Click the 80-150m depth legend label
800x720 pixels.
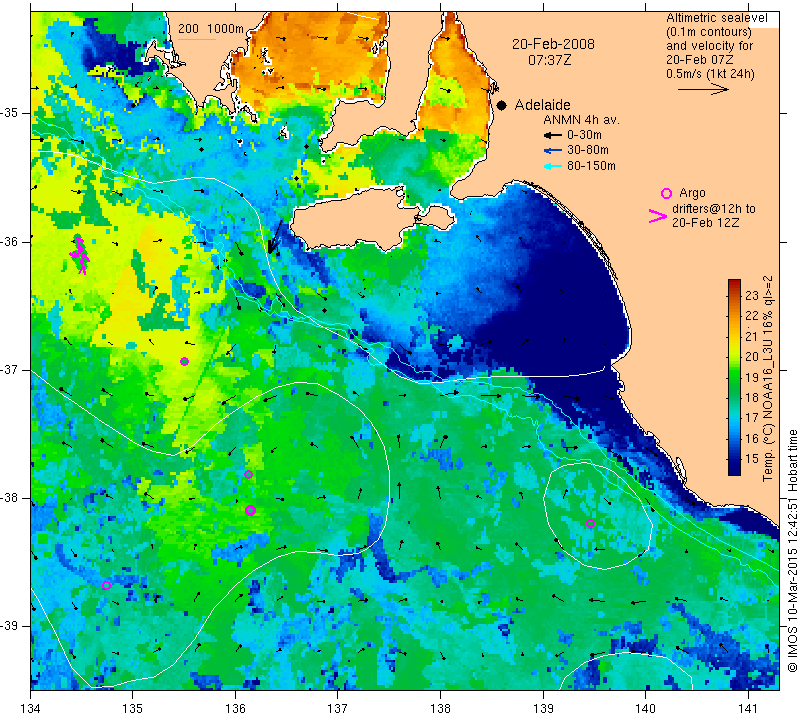click(591, 166)
